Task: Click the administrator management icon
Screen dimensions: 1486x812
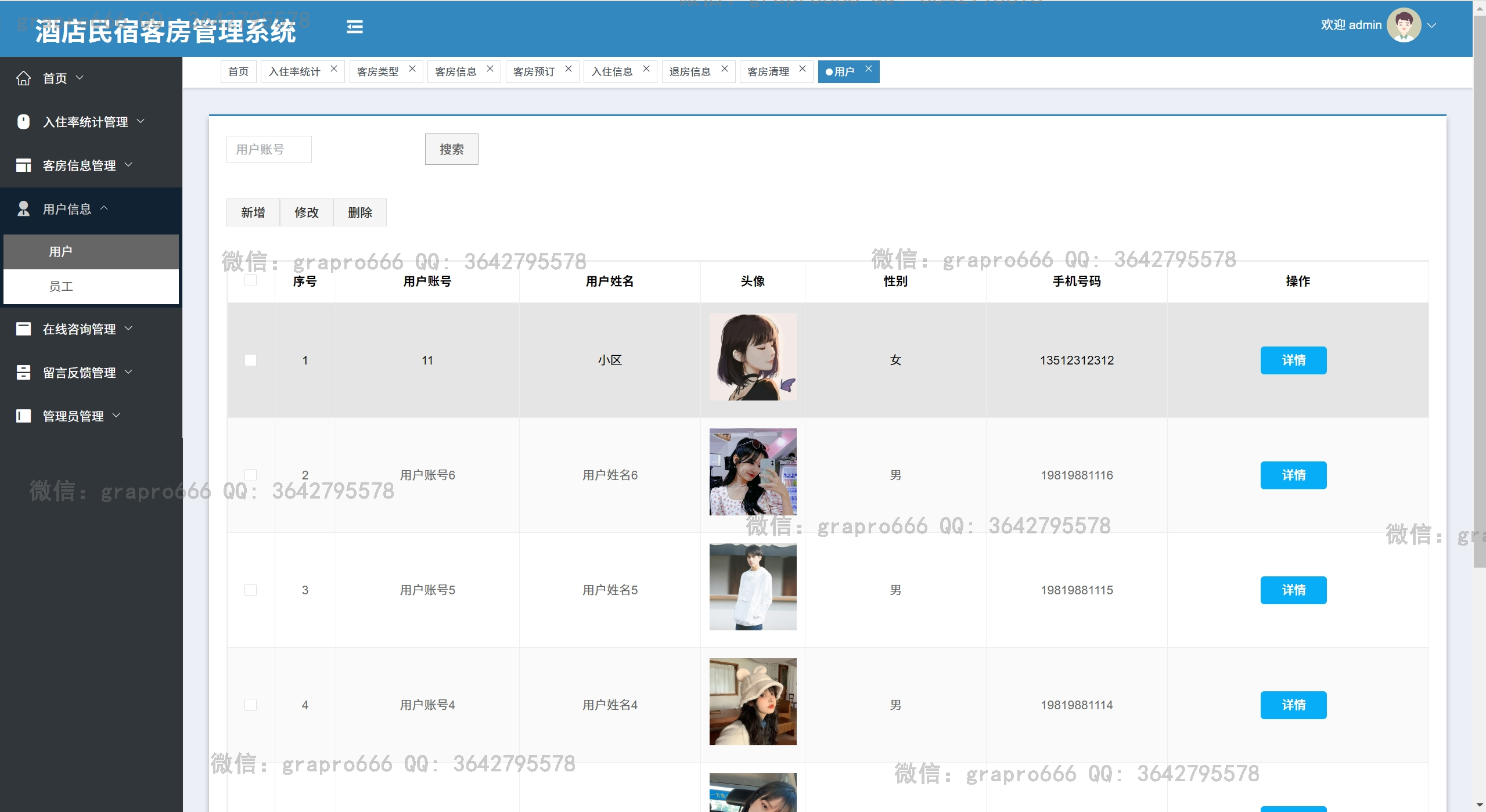Action: tap(23, 416)
